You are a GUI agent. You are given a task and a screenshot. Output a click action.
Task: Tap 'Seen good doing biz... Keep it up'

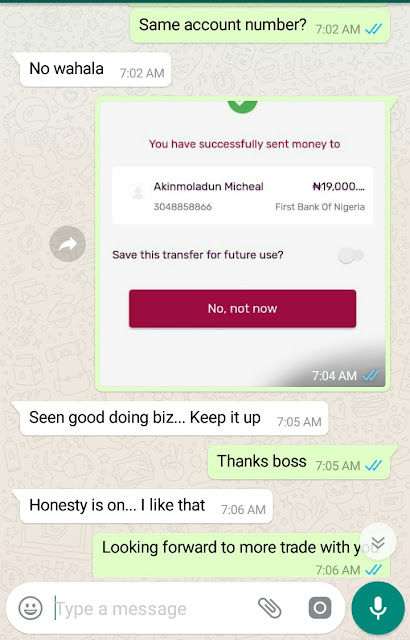pyautogui.click(x=174, y=418)
